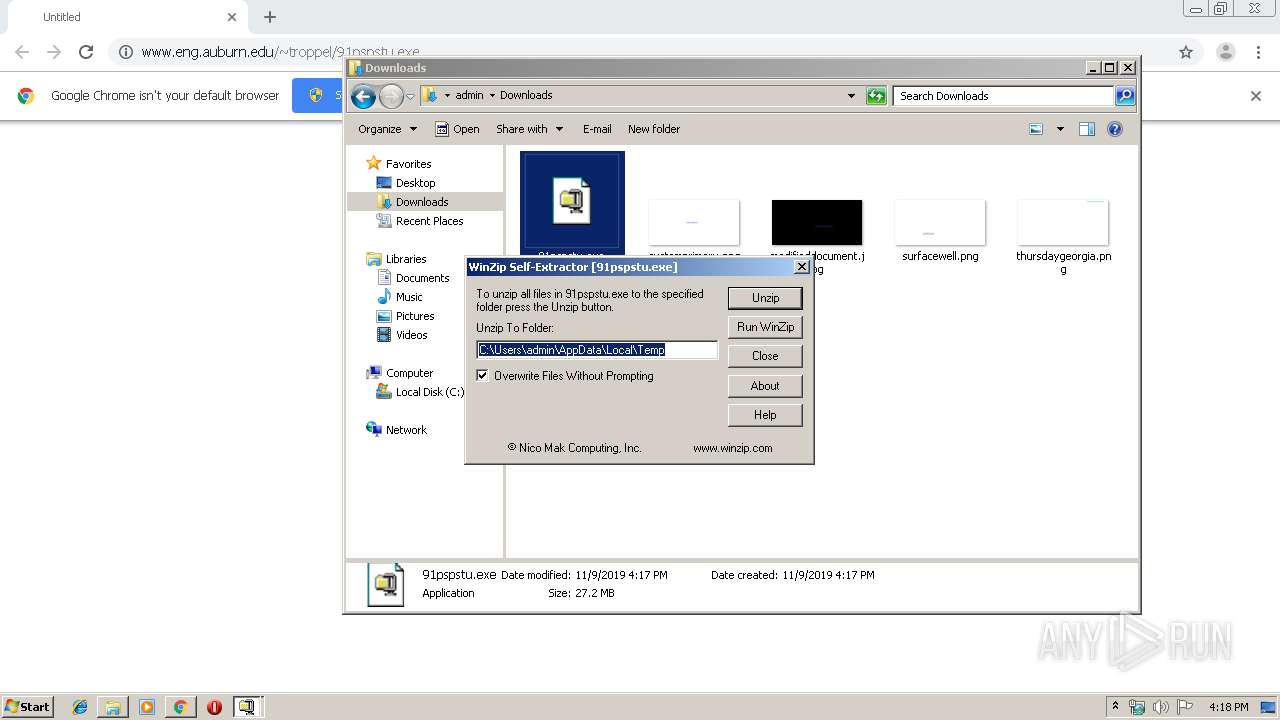This screenshot has width=1280, height=720.
Task: Select the thursdaygeorgia.png file
Action: 1063,236
